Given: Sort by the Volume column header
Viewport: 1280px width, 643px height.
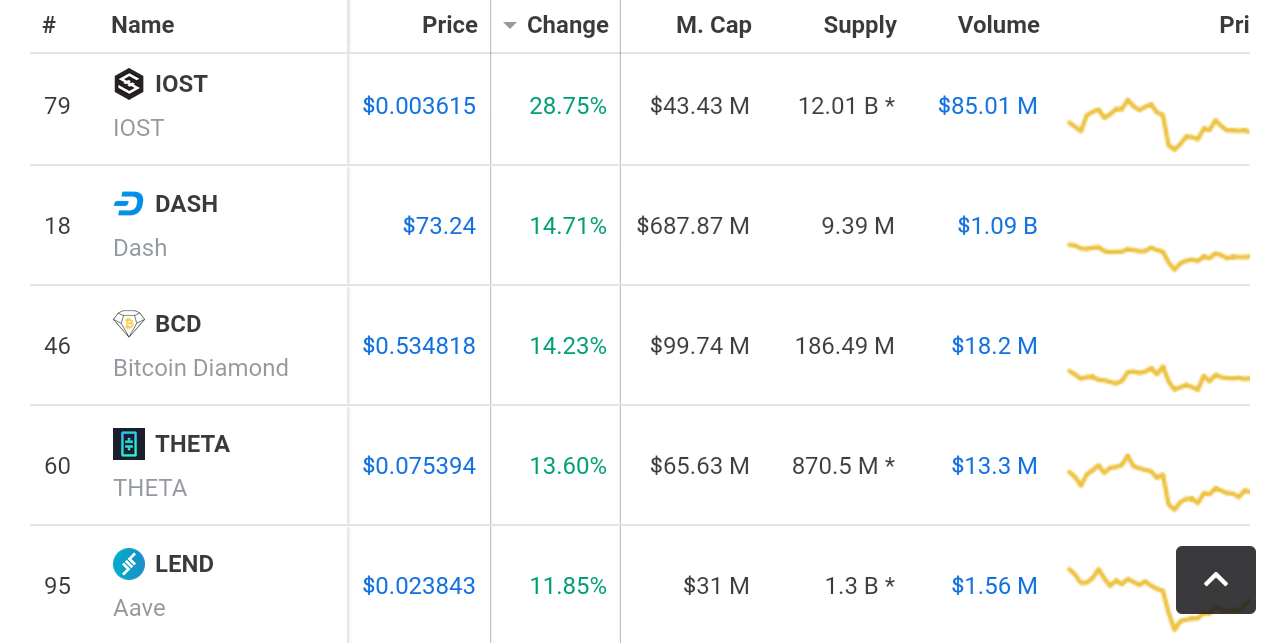Looking at the screenshot, I should pos(998,25).
